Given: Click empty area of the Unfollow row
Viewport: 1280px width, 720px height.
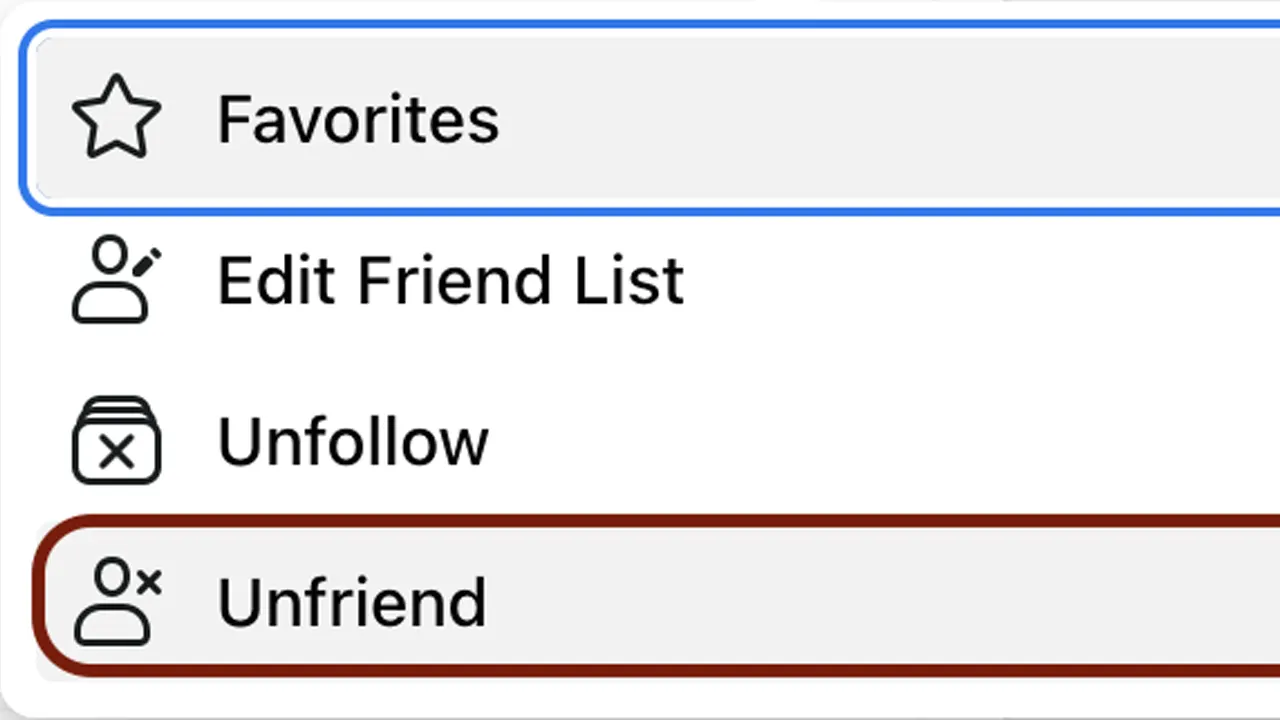Looking at the screenshot, I should [x=900, y=441].
